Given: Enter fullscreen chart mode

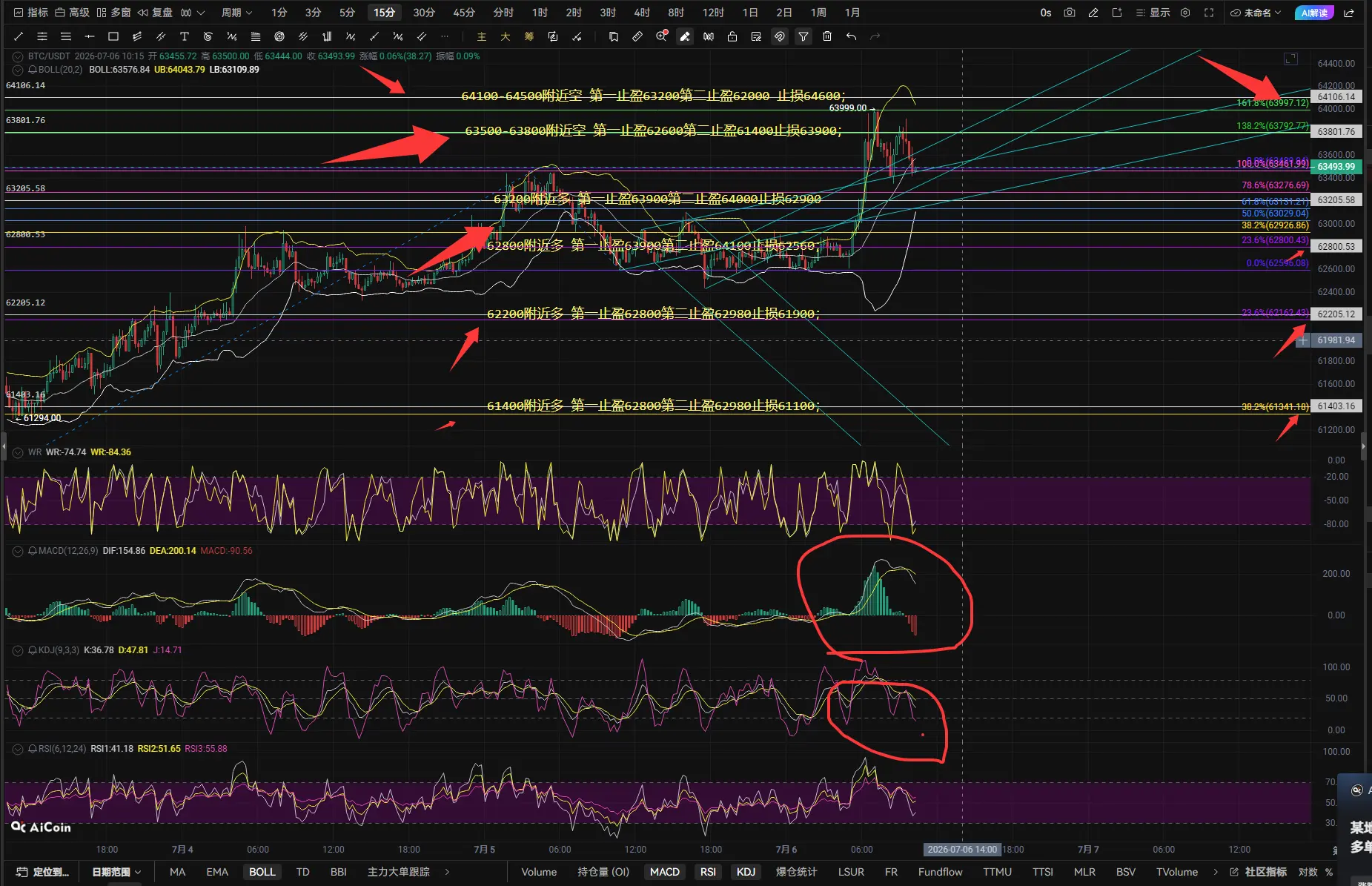Looking at the screenshot, I should pyautogui.click(x=1209, y=13).
